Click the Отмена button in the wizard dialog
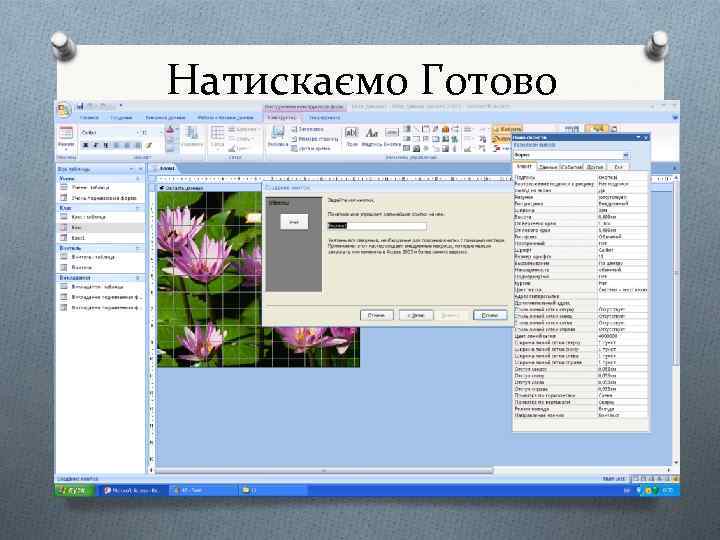The height and width of the screenshot is (540, 720). click(x=377, y=315)
